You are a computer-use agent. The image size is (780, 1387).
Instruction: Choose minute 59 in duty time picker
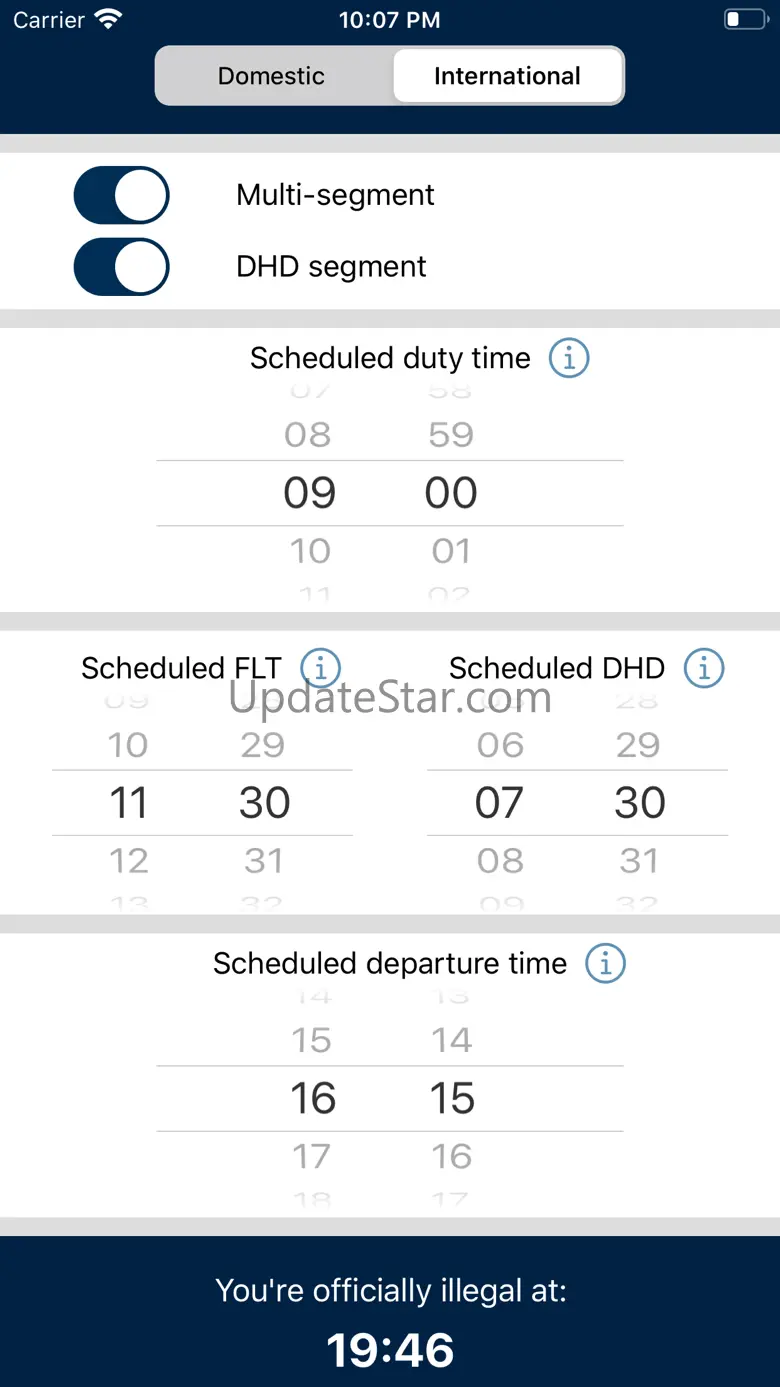(451, 435)
